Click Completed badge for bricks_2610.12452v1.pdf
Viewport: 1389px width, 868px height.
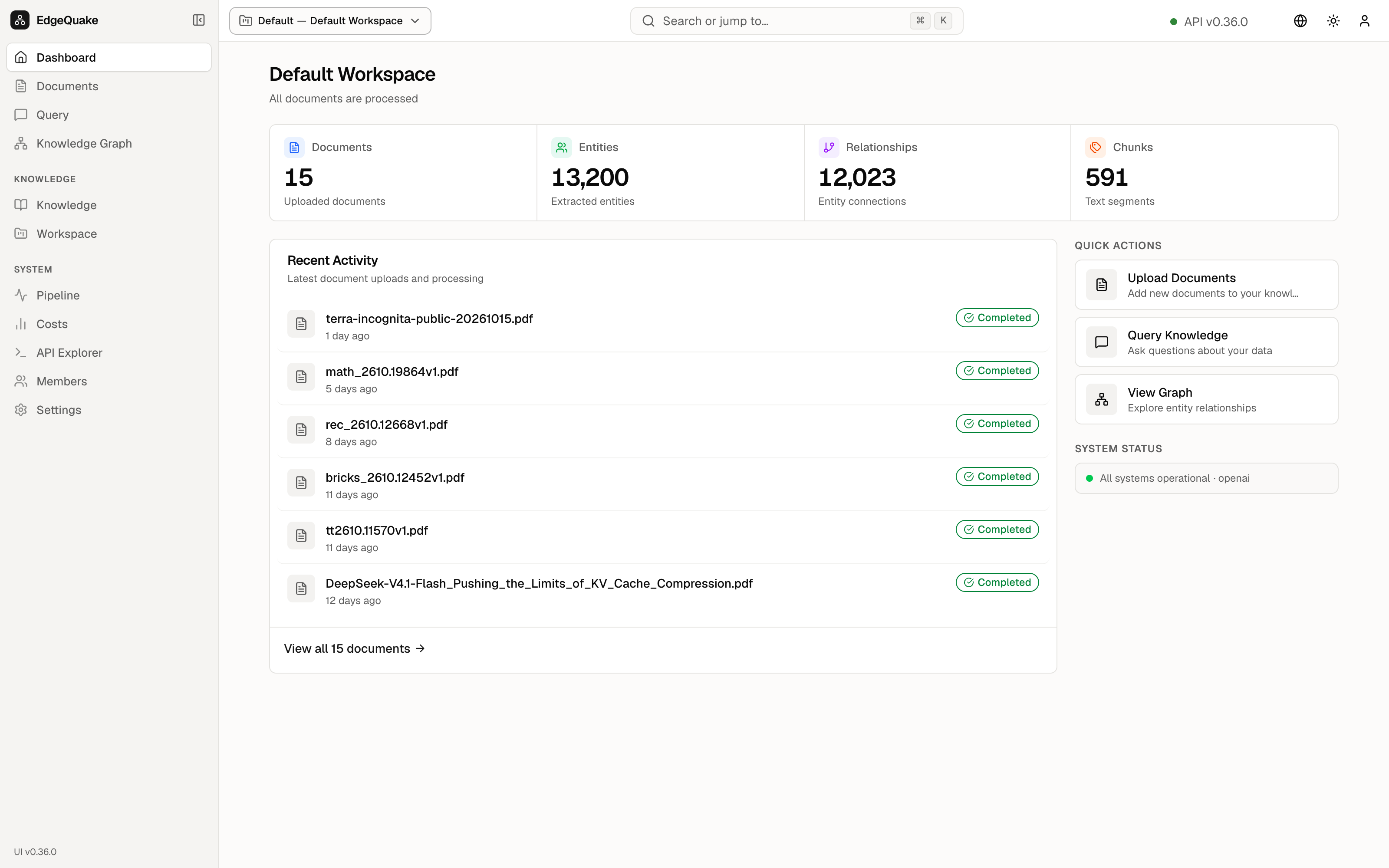click(997, 477)
